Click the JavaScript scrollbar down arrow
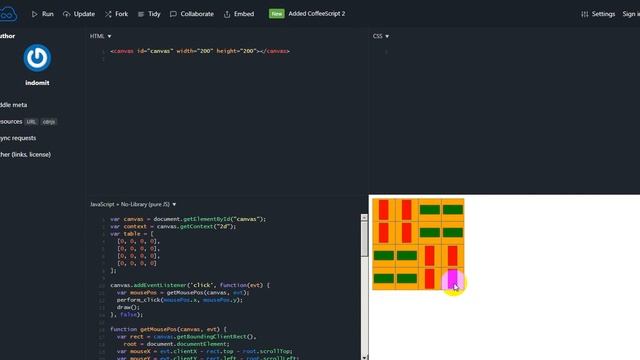Screen dimensions: 640x360 click(x=364, y=357)
